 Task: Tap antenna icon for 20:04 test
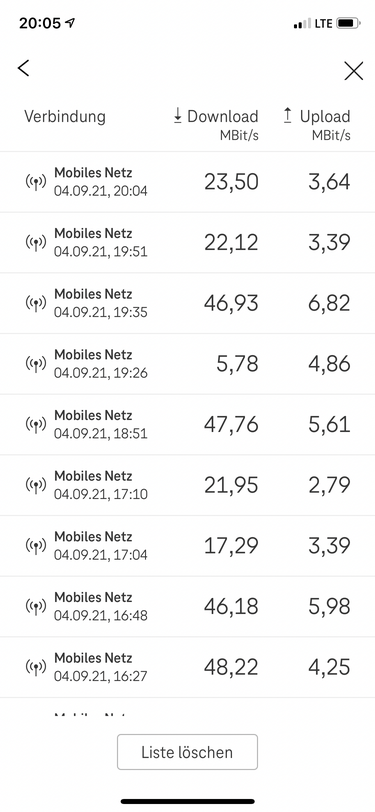(36, 182)
